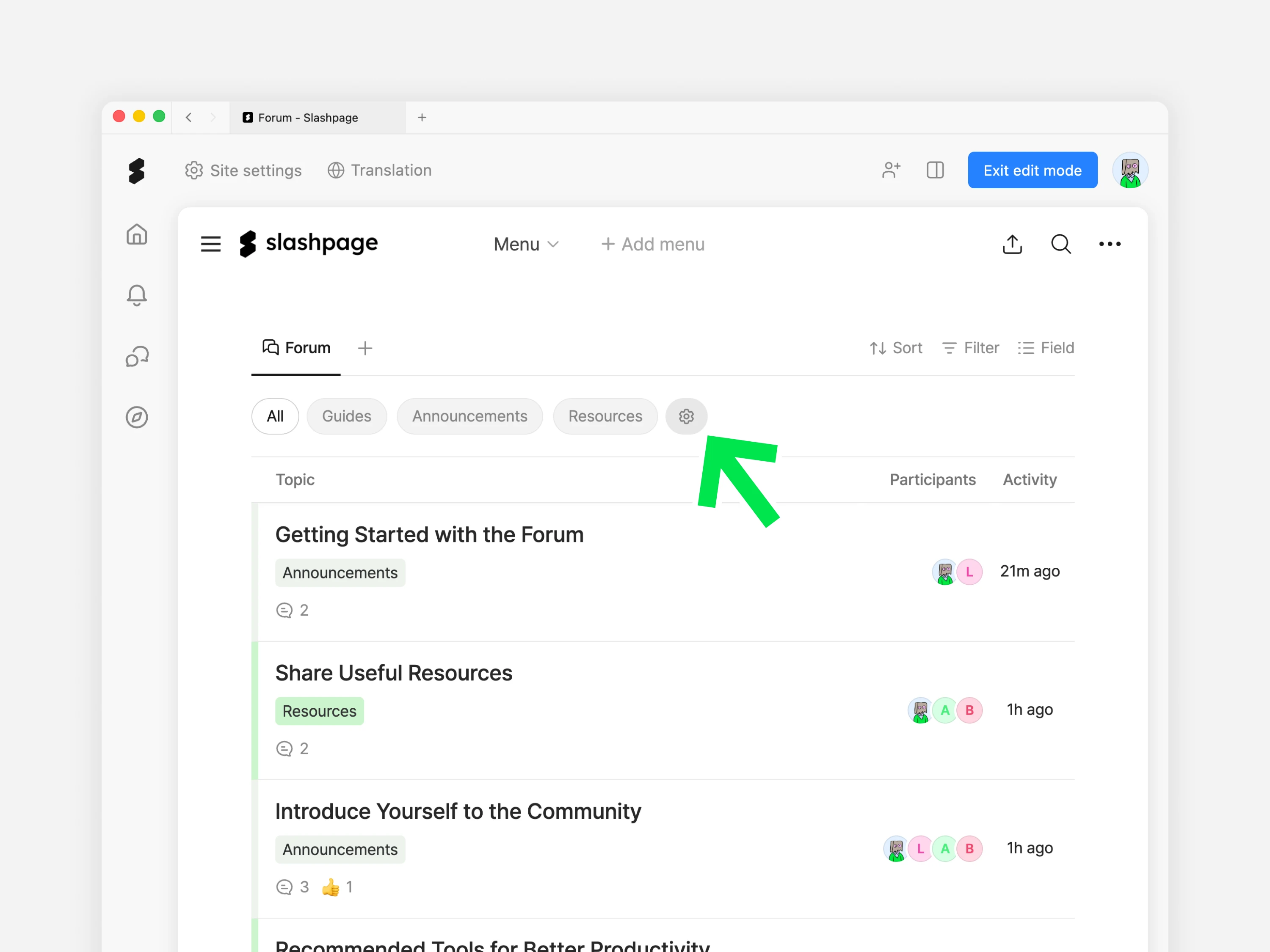Image resolution: width=1270 pixels, height=952 pixels.
Task: Open notifications bell icon
Action: 137,295
